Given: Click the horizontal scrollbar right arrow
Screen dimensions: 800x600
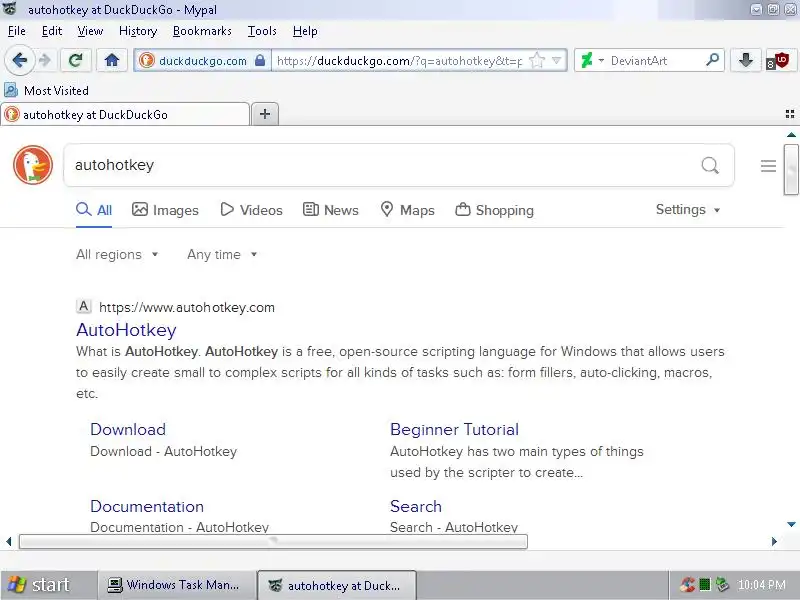Looking at the screenshot, I should [774, 541].
